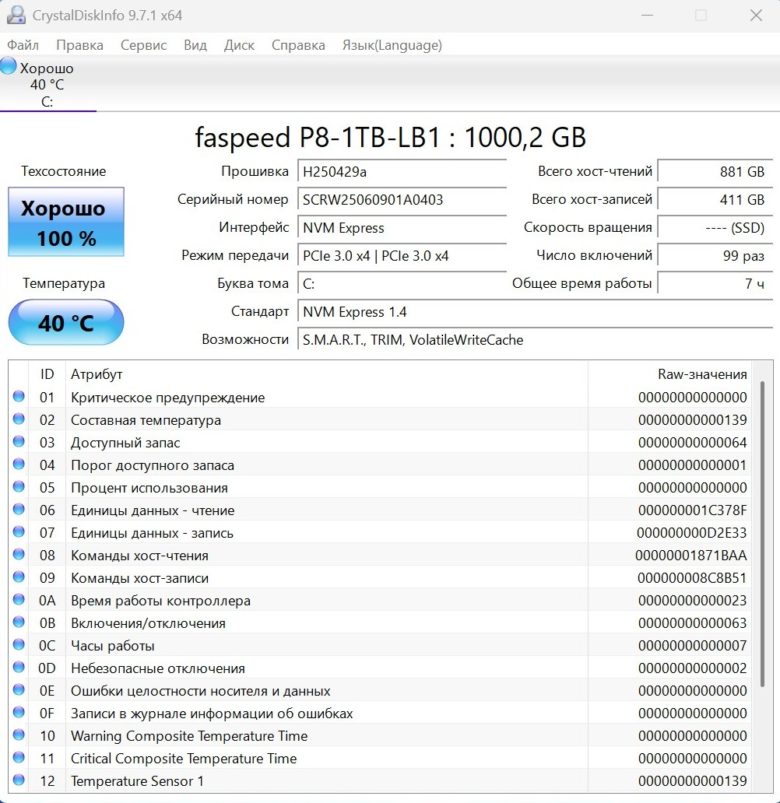Click the status orb for attribute 0F
Viewport: 780px width, 803px height.
point(19,712)
